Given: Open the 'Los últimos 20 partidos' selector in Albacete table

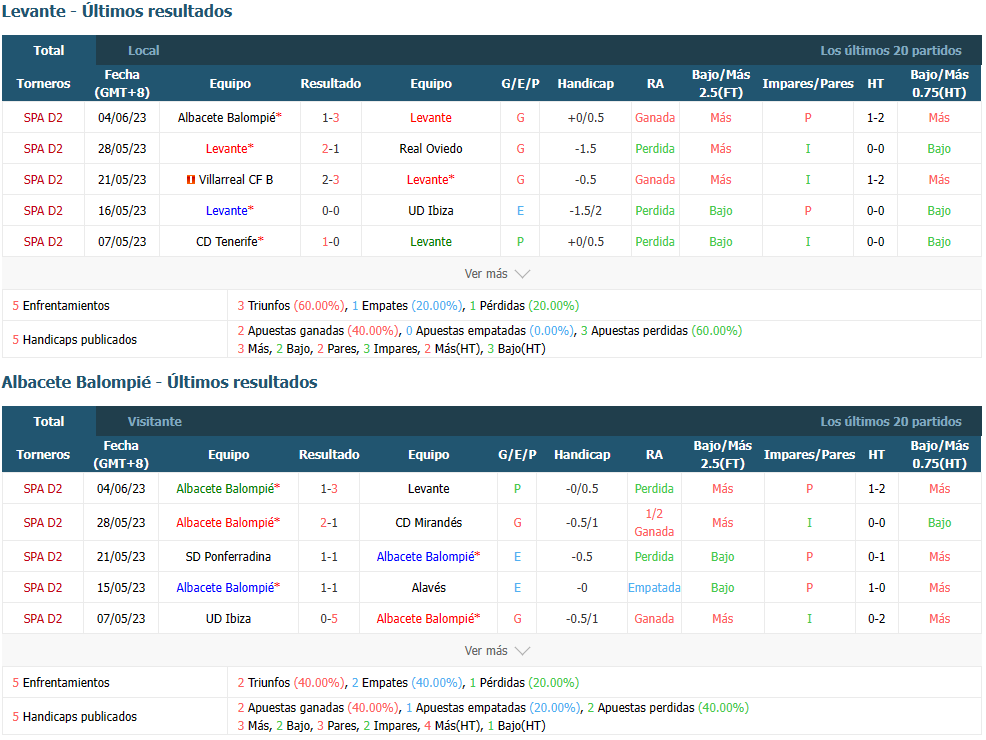Looking at the screenshot, I should point(890,421).
